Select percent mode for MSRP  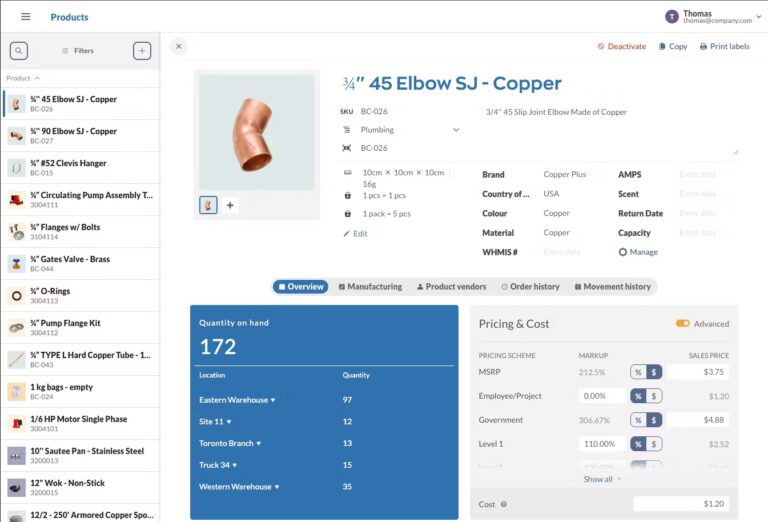point(638,372)
